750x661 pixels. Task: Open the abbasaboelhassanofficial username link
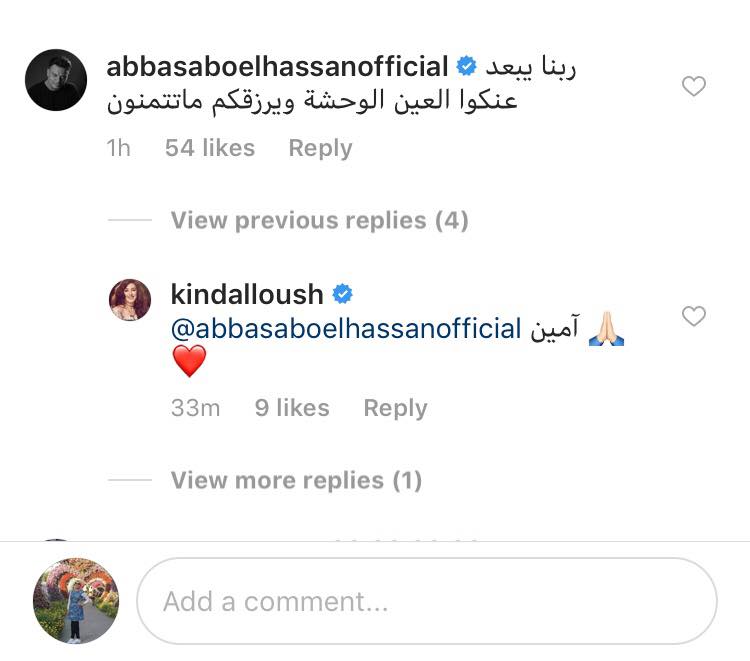coord(277,67)
